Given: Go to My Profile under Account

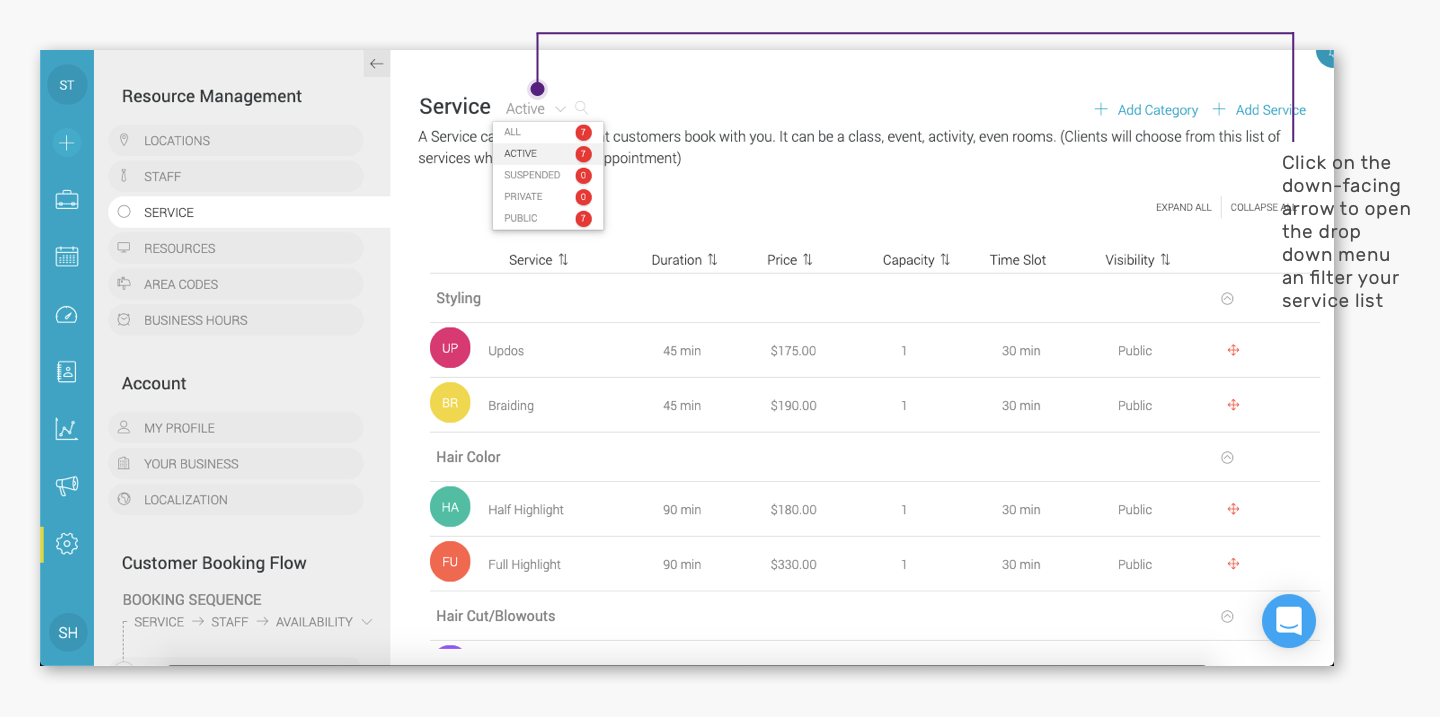Looking at the screenshot, I should pyautogui.click(x=236, y=428).
